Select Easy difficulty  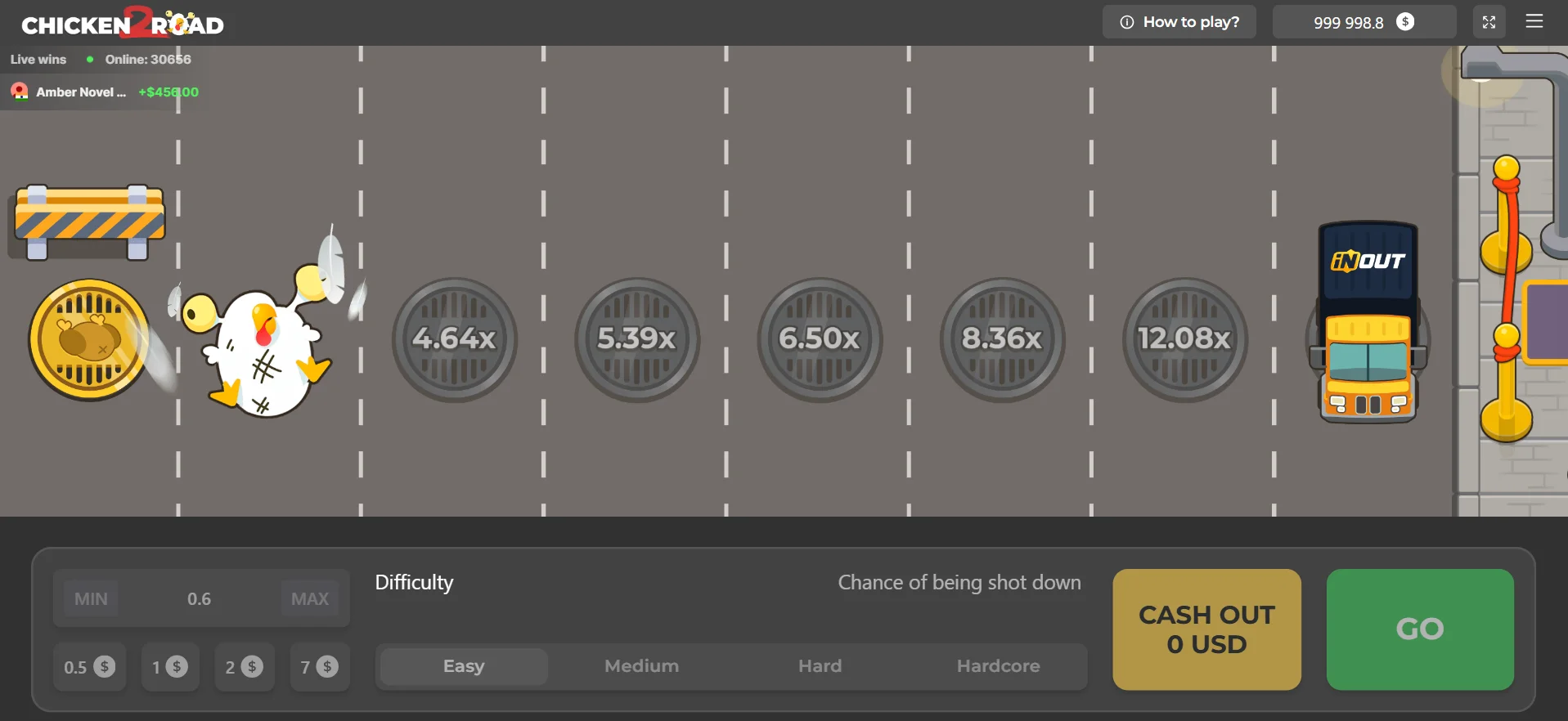tap(464, 666)
